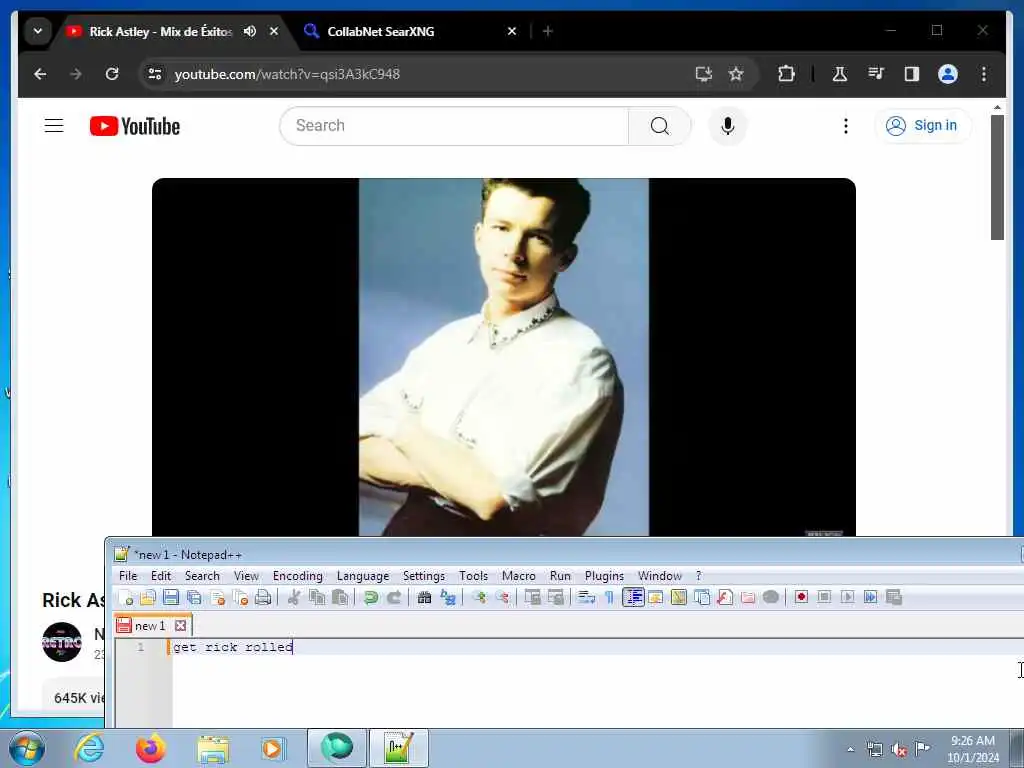Click the Rick Astley video player
Image resolution: width=1024 pixels, height=768 pixels.
(x=504, y=357)
